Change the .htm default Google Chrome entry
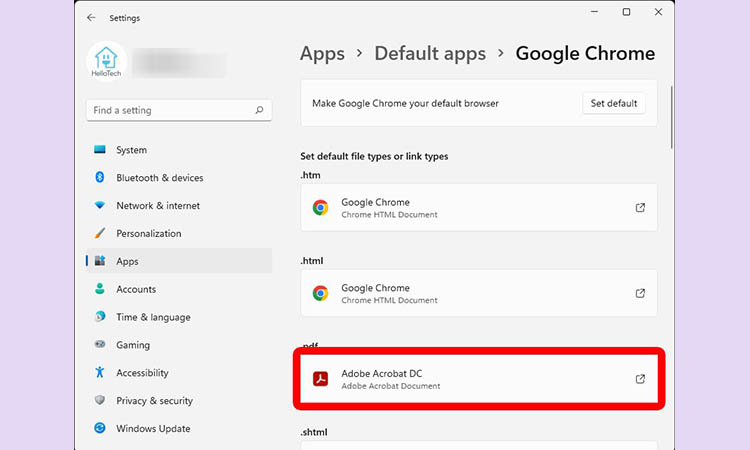Image resolution: width=750 pixels, height=450 pixels. tap(479, 208)
